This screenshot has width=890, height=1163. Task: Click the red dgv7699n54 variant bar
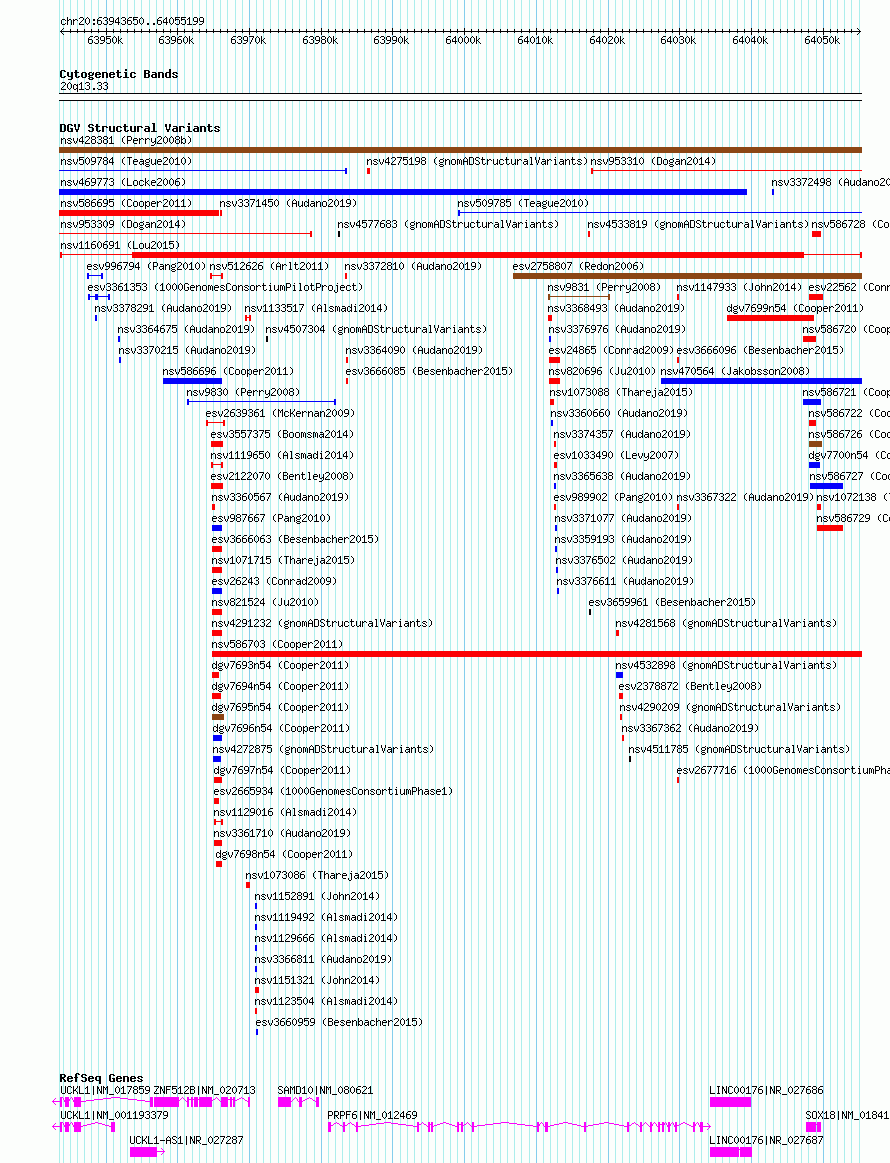click(771, 318)
